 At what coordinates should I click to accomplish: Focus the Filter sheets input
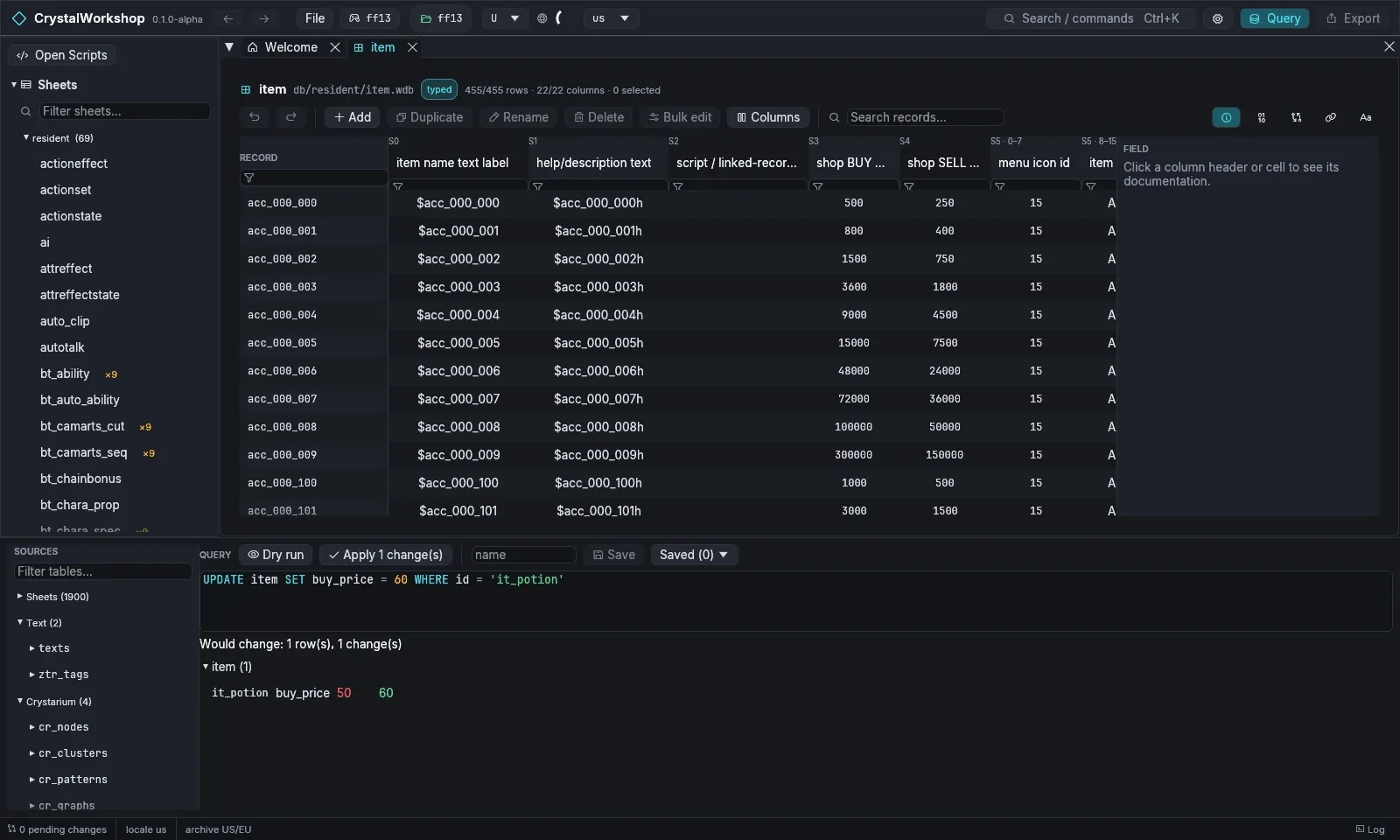coord(124,111)
